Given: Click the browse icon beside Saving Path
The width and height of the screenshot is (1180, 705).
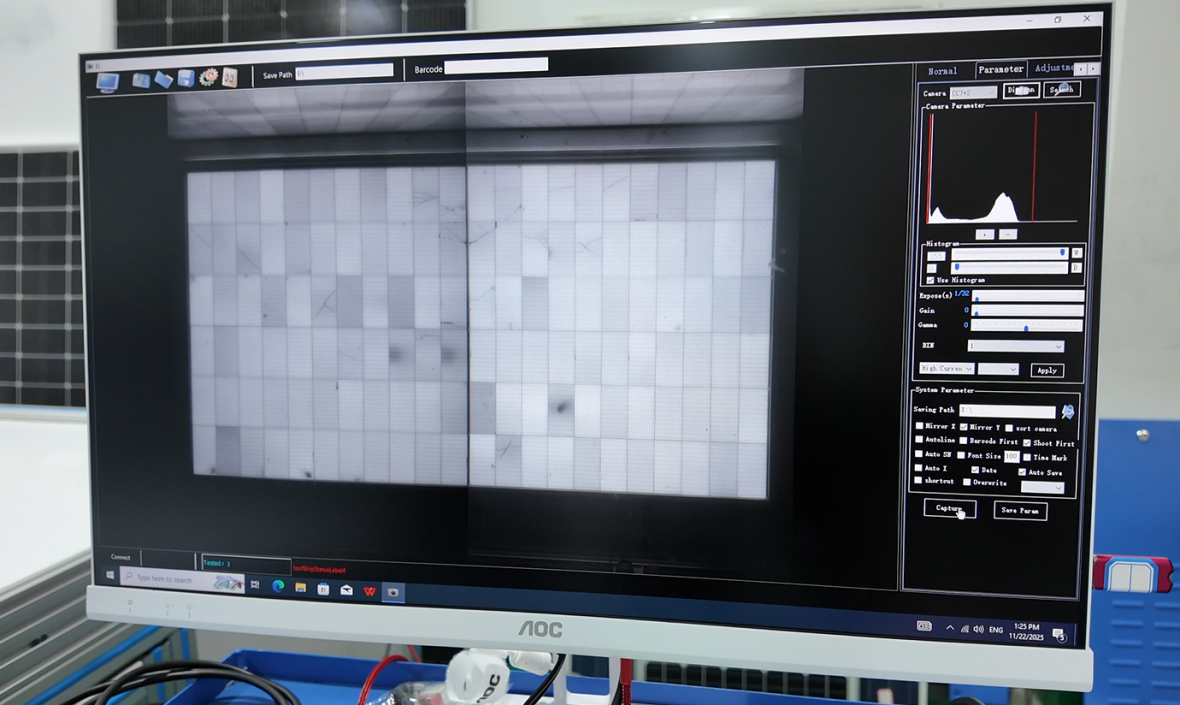Looking at the screenshot, I should point(1068,411).
